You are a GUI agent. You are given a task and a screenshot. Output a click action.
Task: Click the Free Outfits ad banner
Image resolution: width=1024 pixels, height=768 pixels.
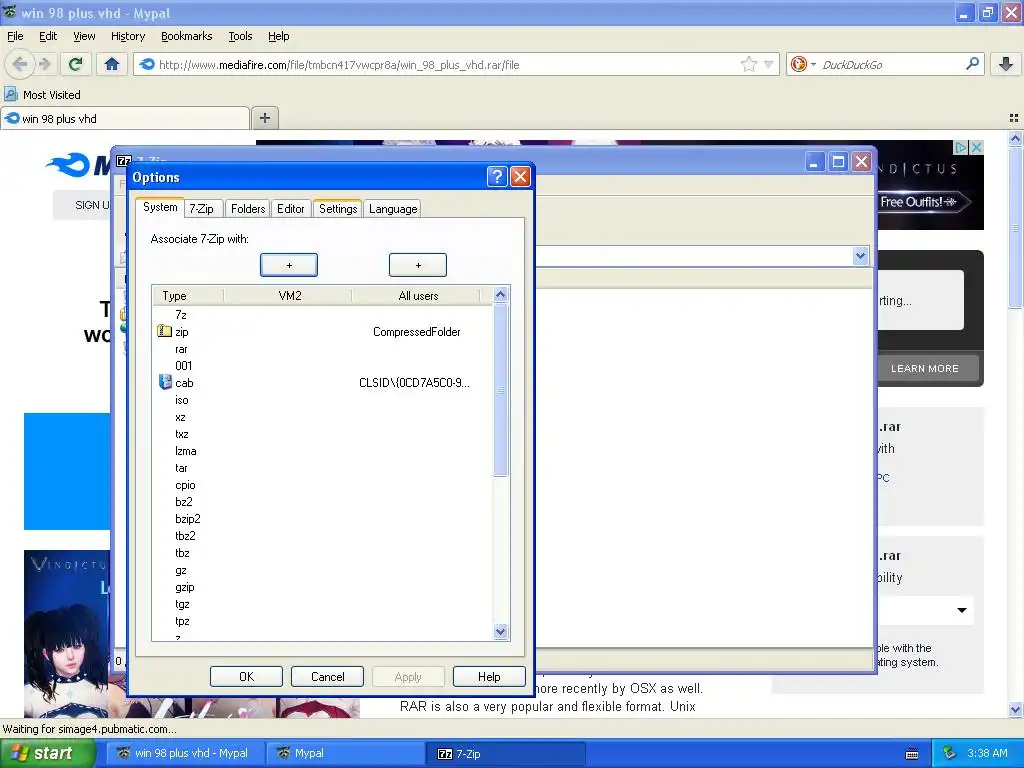pos(923,202)
